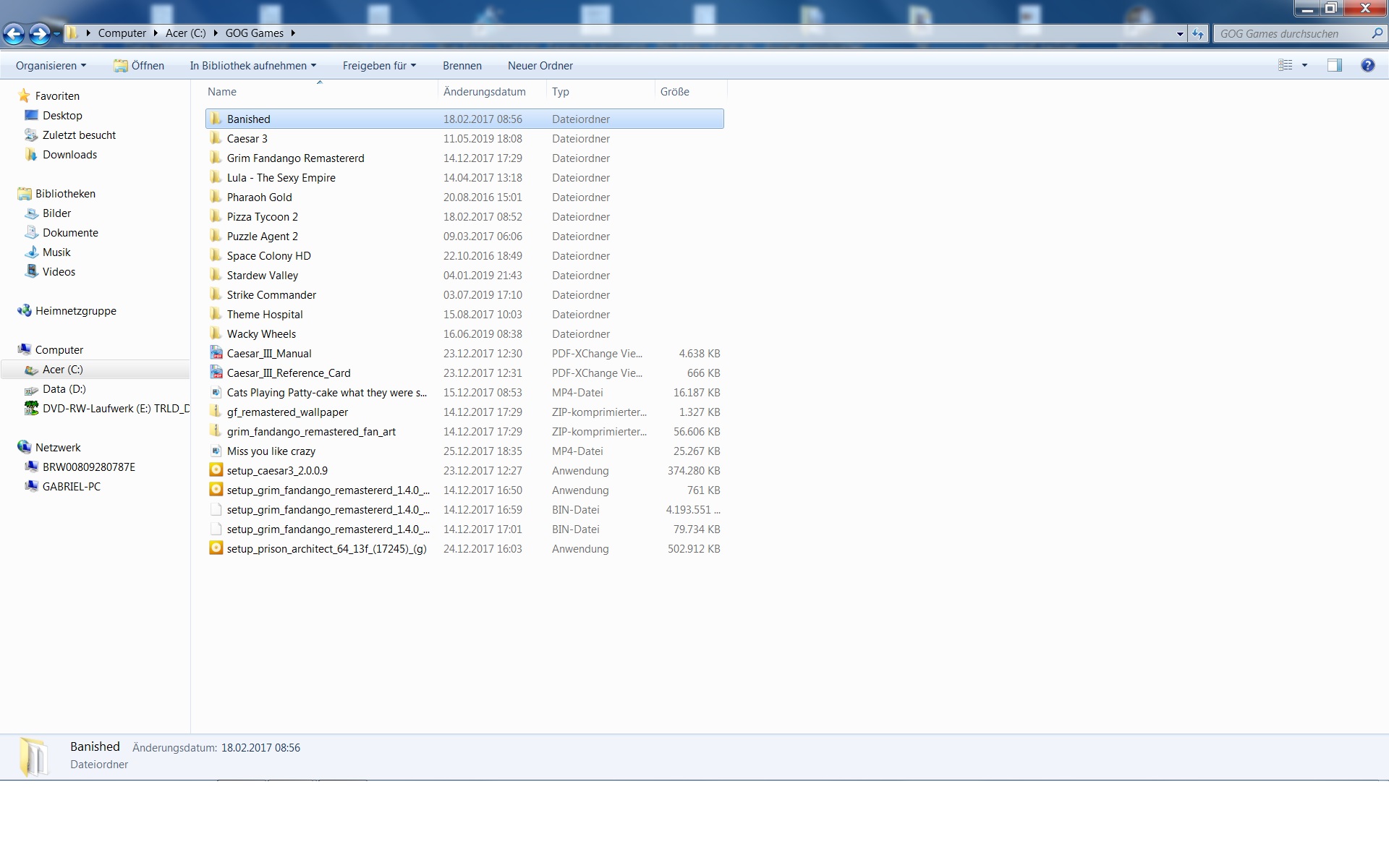Select Bibliotheken in the navigation pane
This screenshot has height=868, width=1389.
point(65,193)
